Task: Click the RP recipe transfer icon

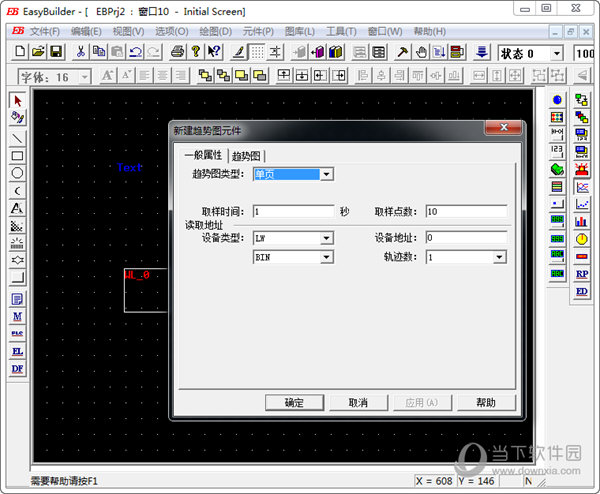Action: (x=582, y=274)
